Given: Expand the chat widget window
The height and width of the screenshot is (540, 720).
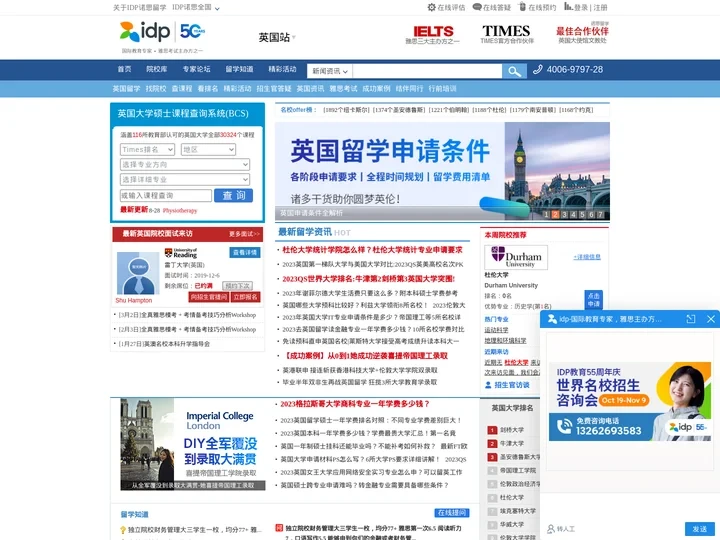Looking at the screenshot, I should pyautogui.click(x=691, y=319).
